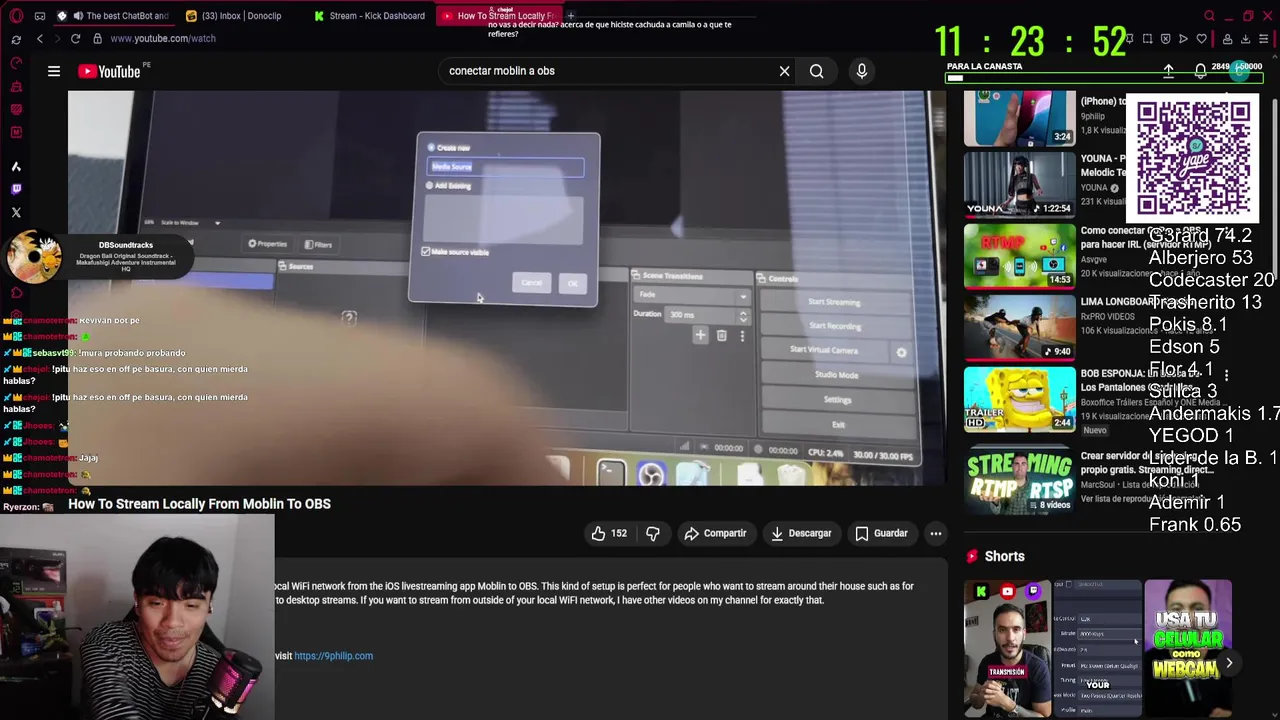Open more options for BOB ESPONJA video

pyautogui.click(x=1227, y=376)
